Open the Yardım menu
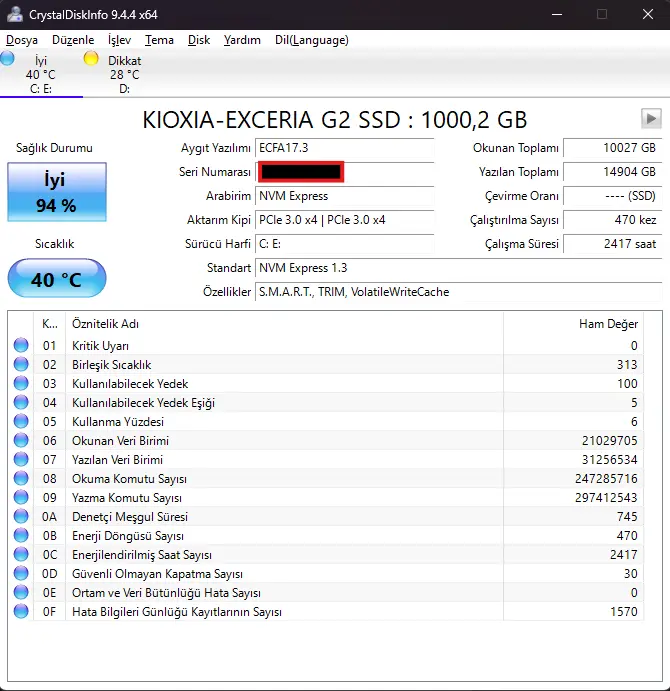 point(242,40)
